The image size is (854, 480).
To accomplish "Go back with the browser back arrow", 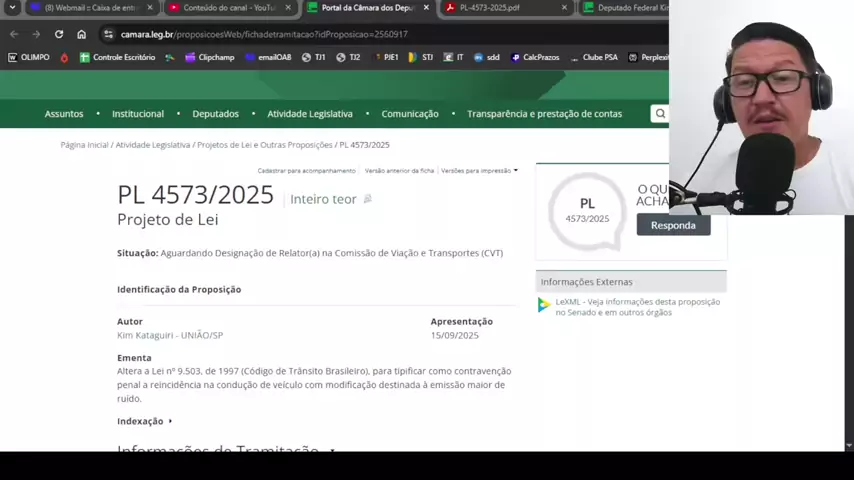I will point(14,34).
